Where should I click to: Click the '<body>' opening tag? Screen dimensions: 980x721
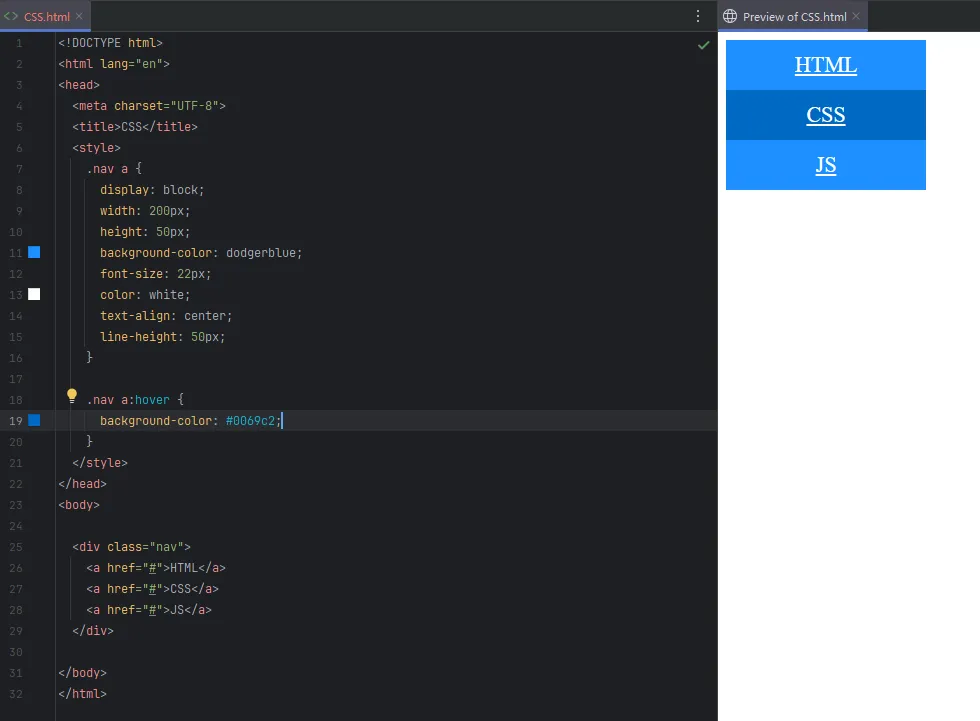(x=79, y=504)
